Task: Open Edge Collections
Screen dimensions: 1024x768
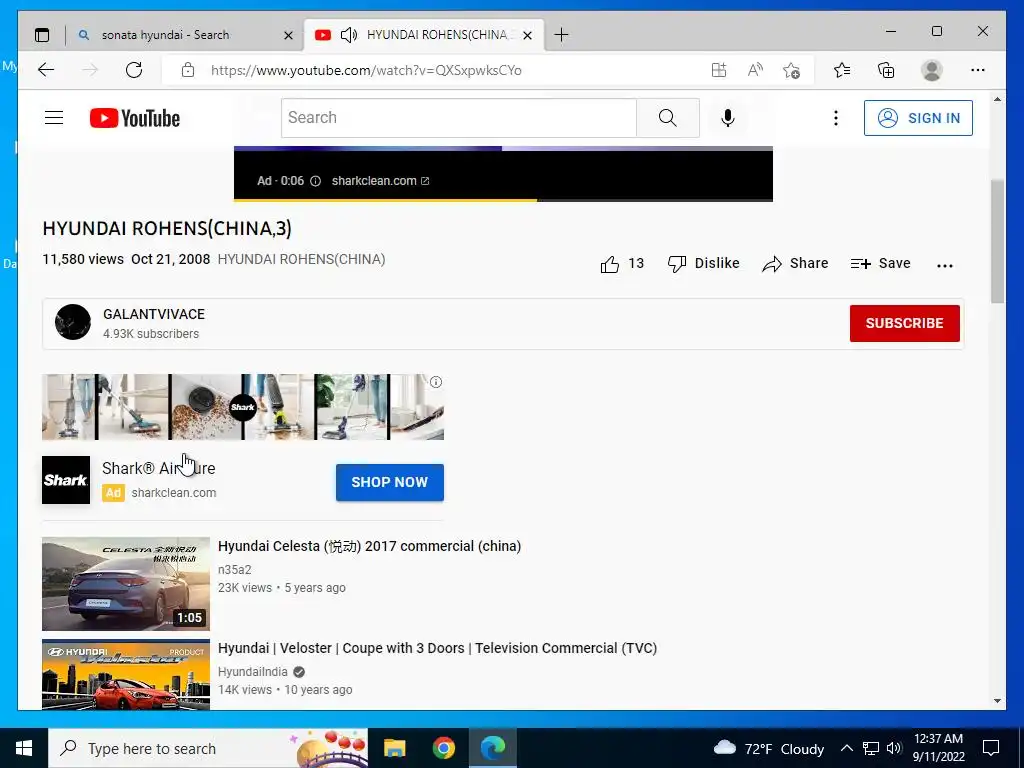Action: click(886, 70)
